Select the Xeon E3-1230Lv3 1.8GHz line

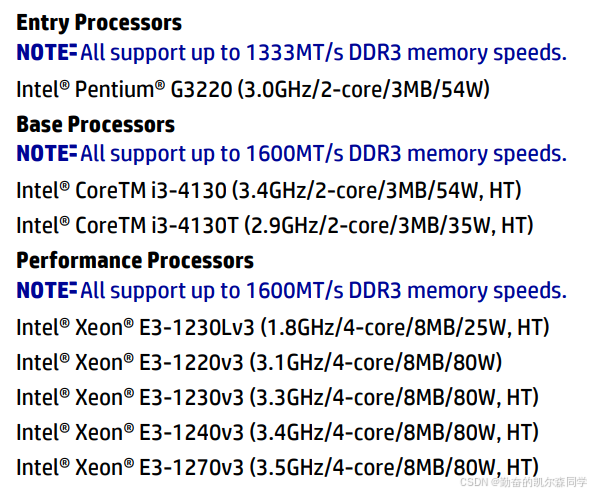point(283,327)
